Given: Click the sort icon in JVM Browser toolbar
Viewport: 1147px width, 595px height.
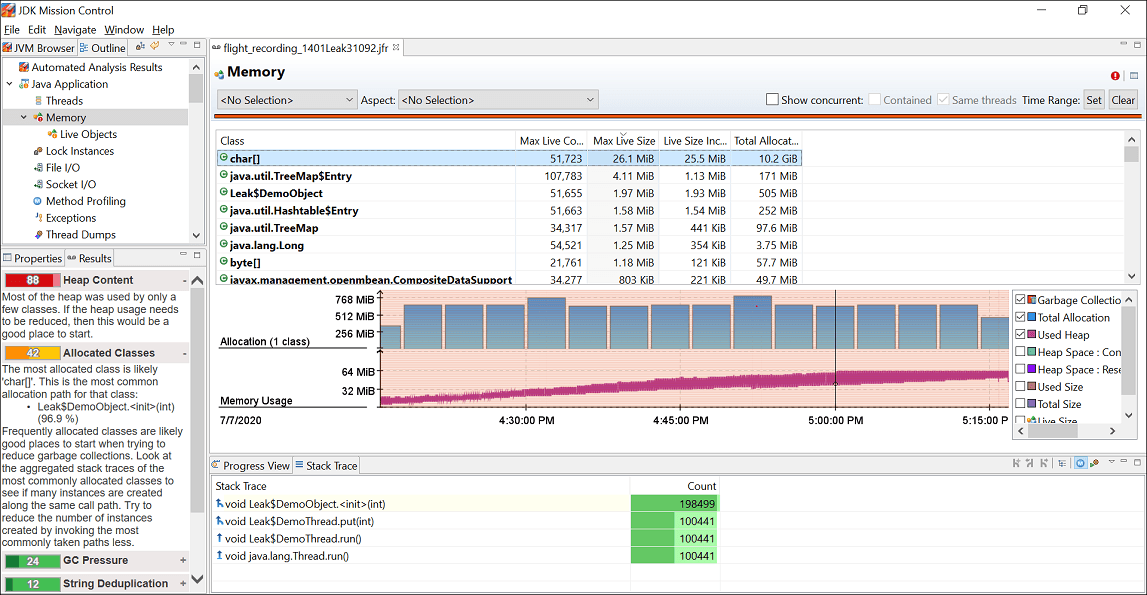Looking at the screenshot, I should pyautogui.click(x=140, y=47).
